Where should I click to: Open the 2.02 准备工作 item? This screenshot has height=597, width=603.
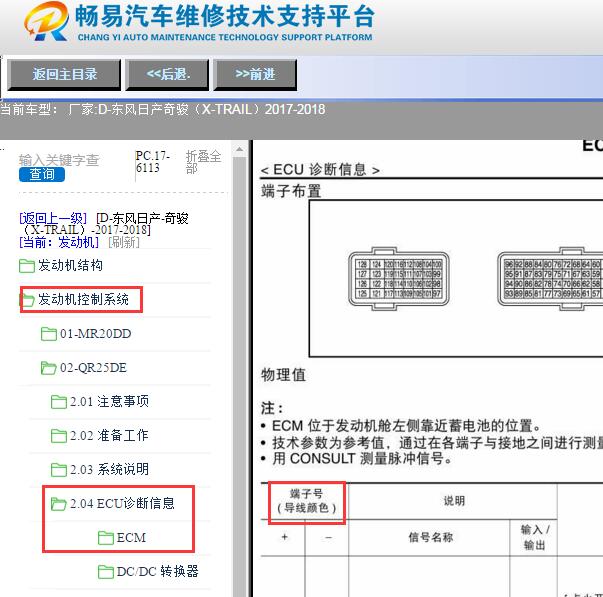click(109, 435)
